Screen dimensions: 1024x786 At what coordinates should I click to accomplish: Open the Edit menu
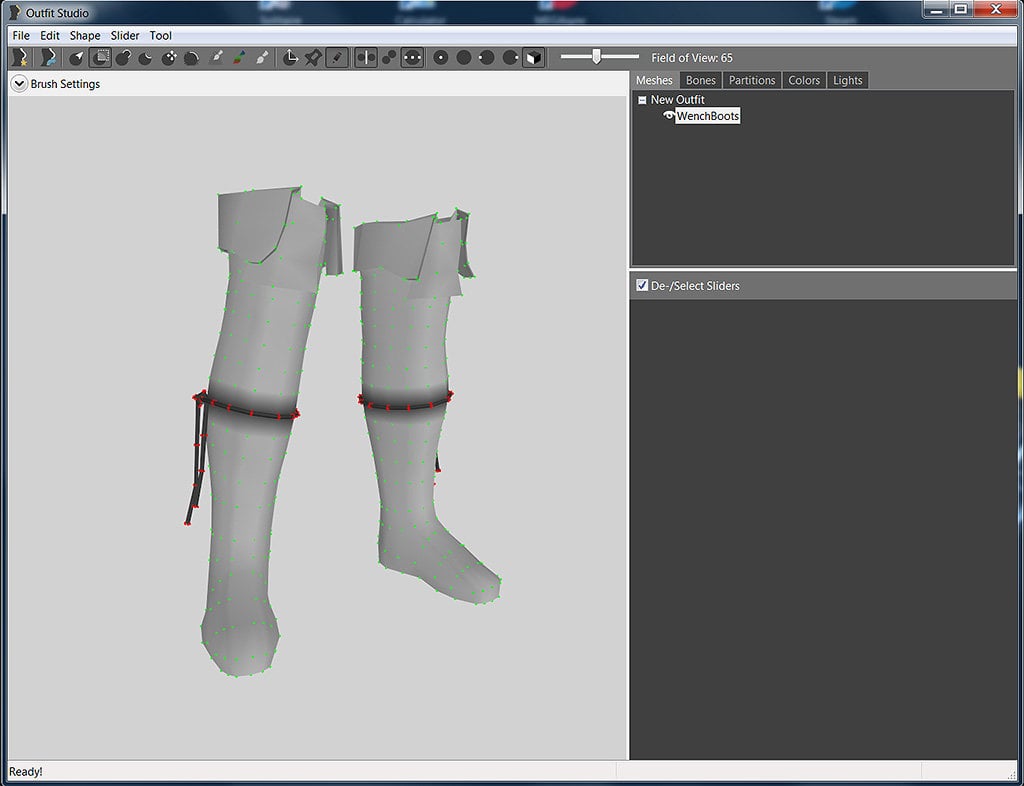(50, 35)
